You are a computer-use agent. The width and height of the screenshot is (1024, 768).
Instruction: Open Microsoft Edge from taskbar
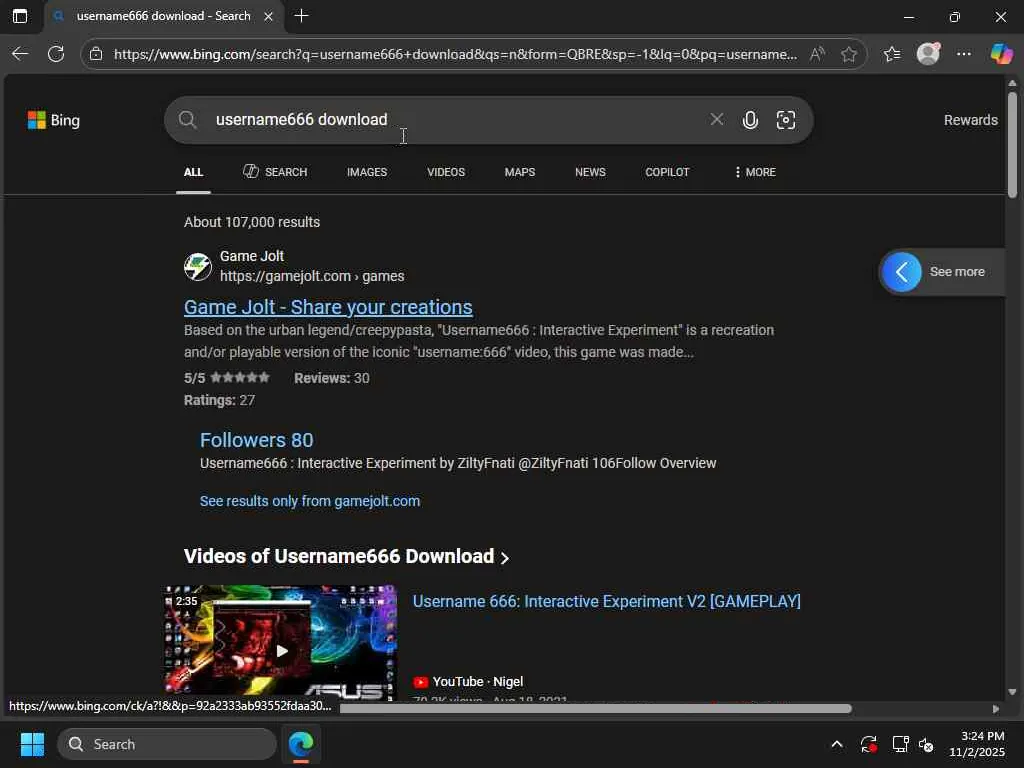coord(301,744)
